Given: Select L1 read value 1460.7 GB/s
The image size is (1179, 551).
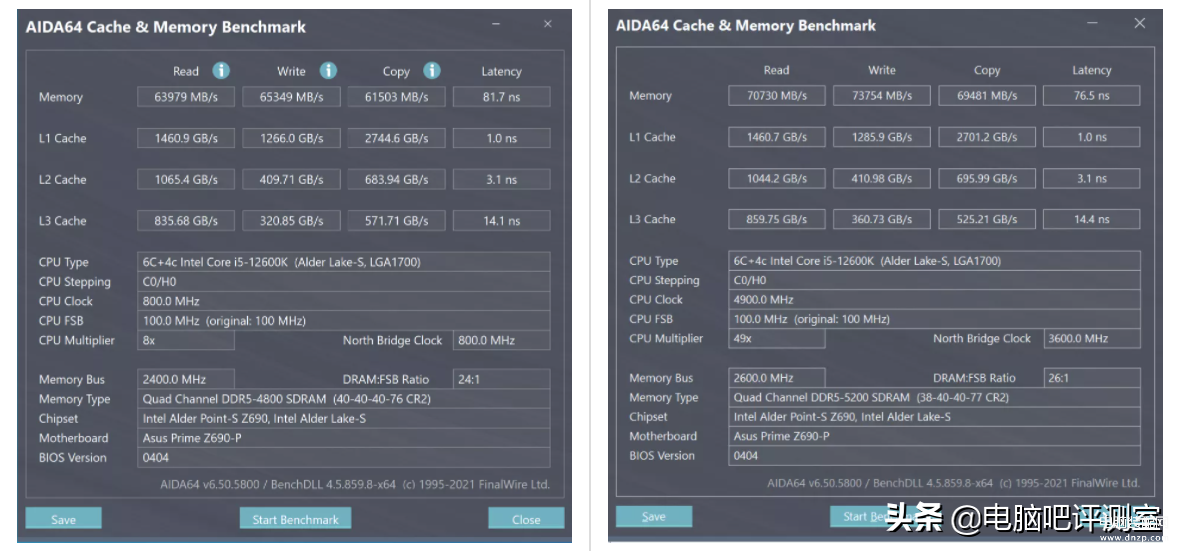Looking at the screenshot, I should (x=777, y=137).
